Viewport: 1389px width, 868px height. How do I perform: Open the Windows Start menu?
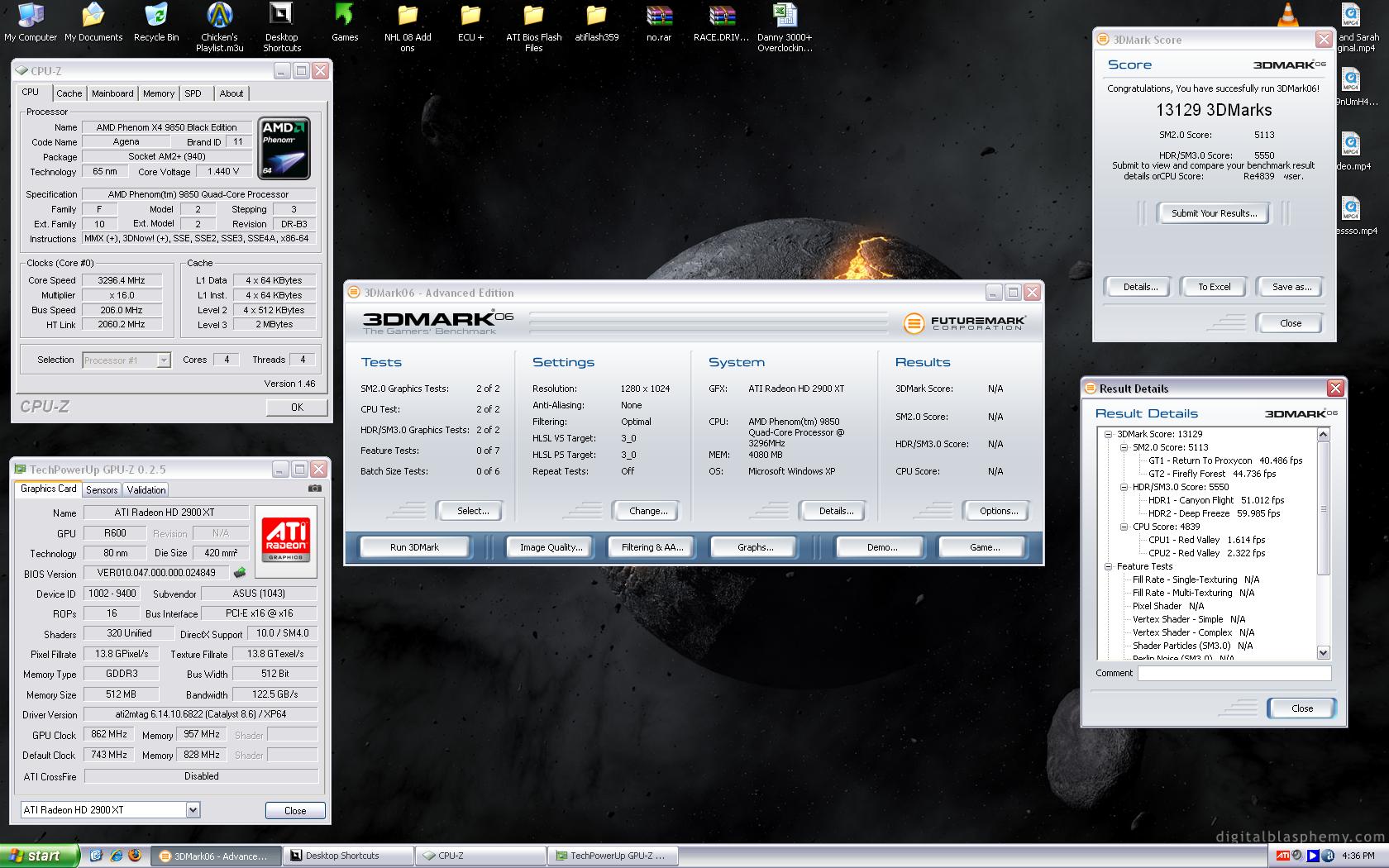[x=40, y=856]
